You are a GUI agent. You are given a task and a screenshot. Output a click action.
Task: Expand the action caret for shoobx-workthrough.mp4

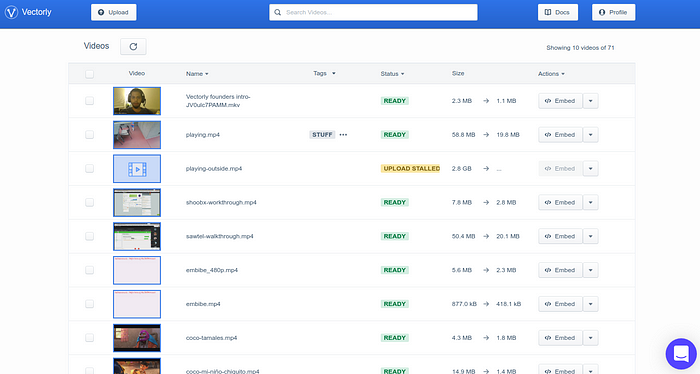point(590,203)
